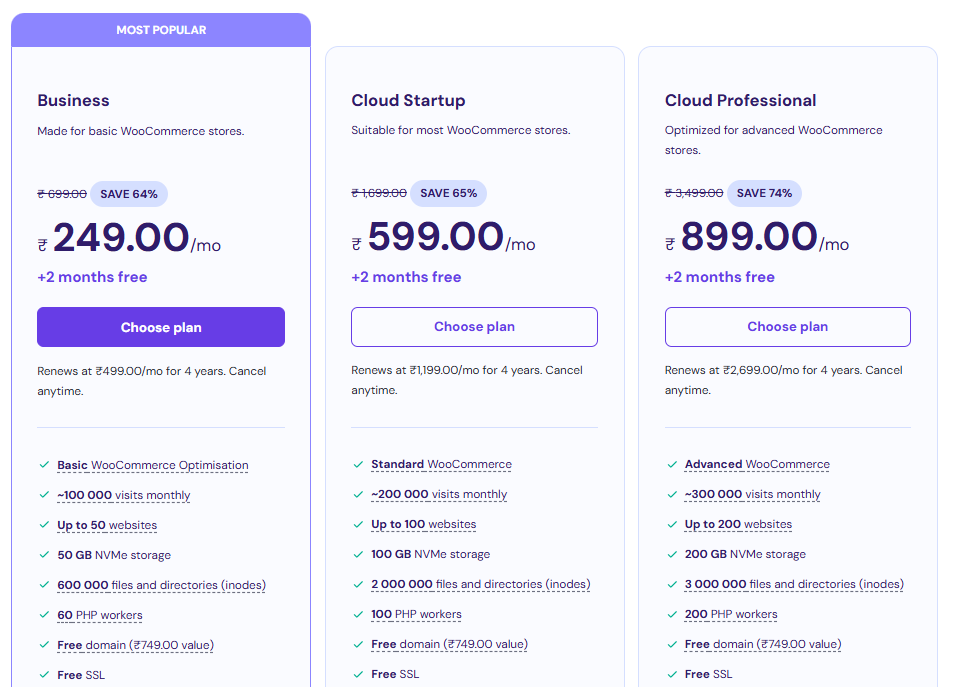This screenshot has width=954, height=687.
Task: Click Advanced WooCommerce feature text
Action: click(x=757, y=464)
